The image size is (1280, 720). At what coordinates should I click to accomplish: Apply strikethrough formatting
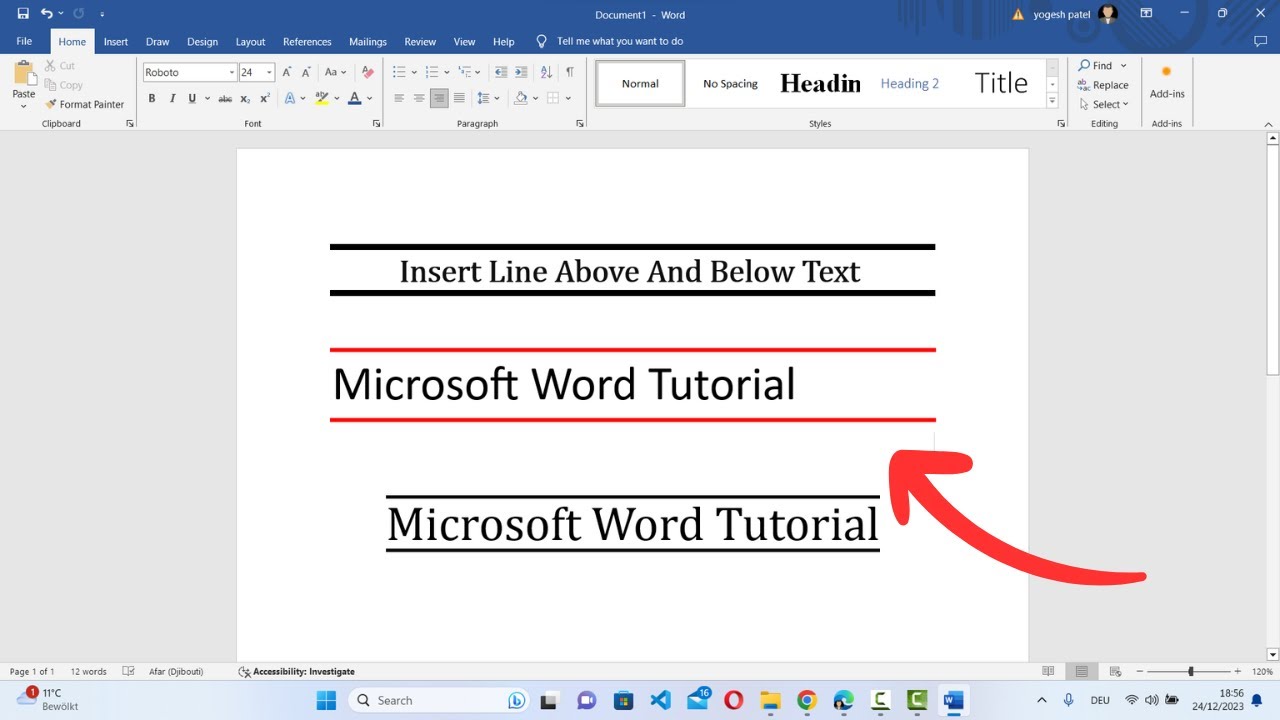[225, 98]
